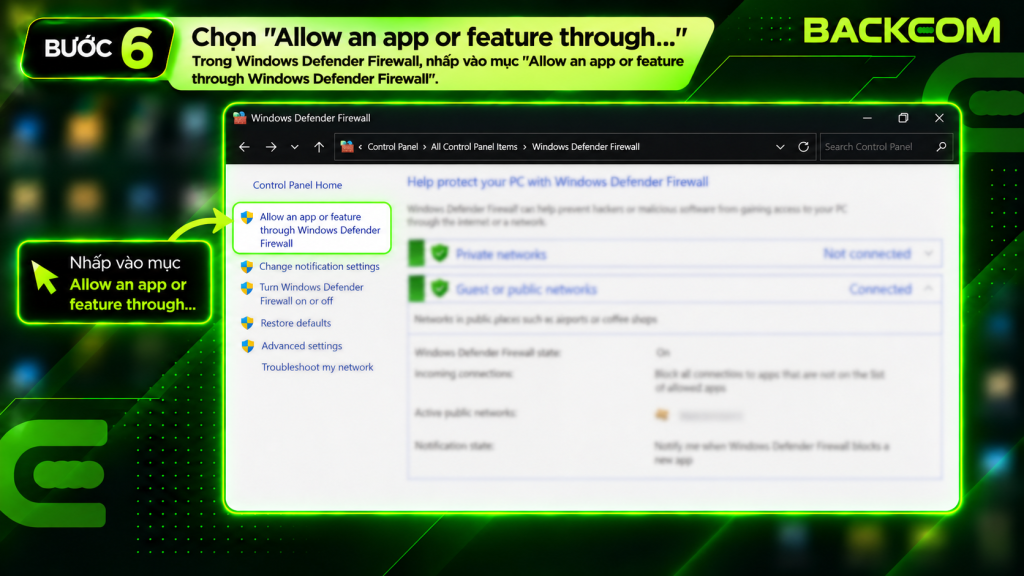Collapse the Guest or public networks section
1024x576 pixels.
[928, 289]
